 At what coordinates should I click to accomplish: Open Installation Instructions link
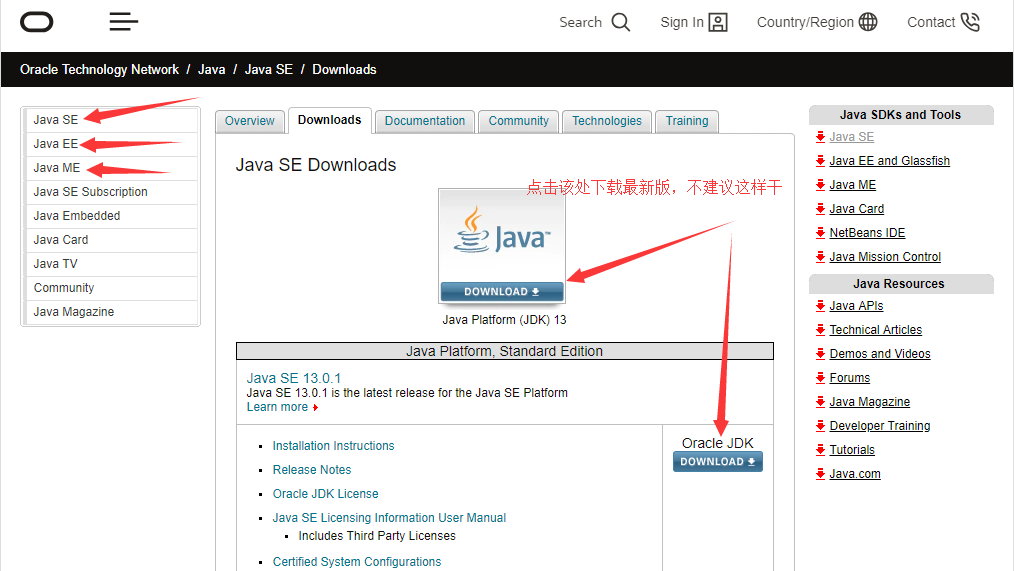pyautogui.click(x=333, y=446)
